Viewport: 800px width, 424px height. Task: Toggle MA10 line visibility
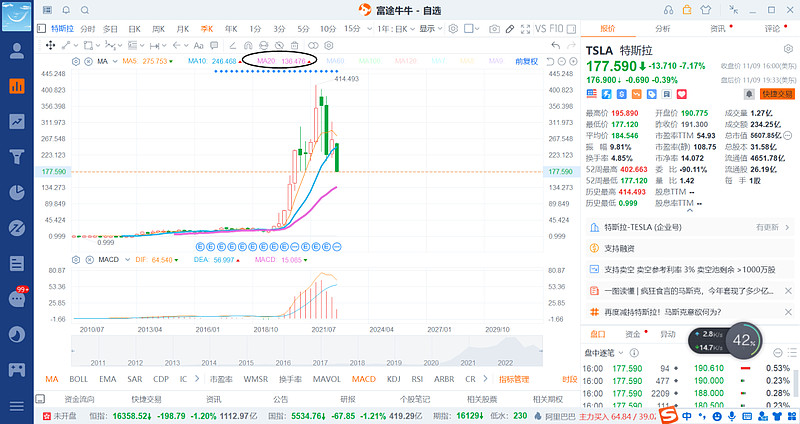(214, 61)
